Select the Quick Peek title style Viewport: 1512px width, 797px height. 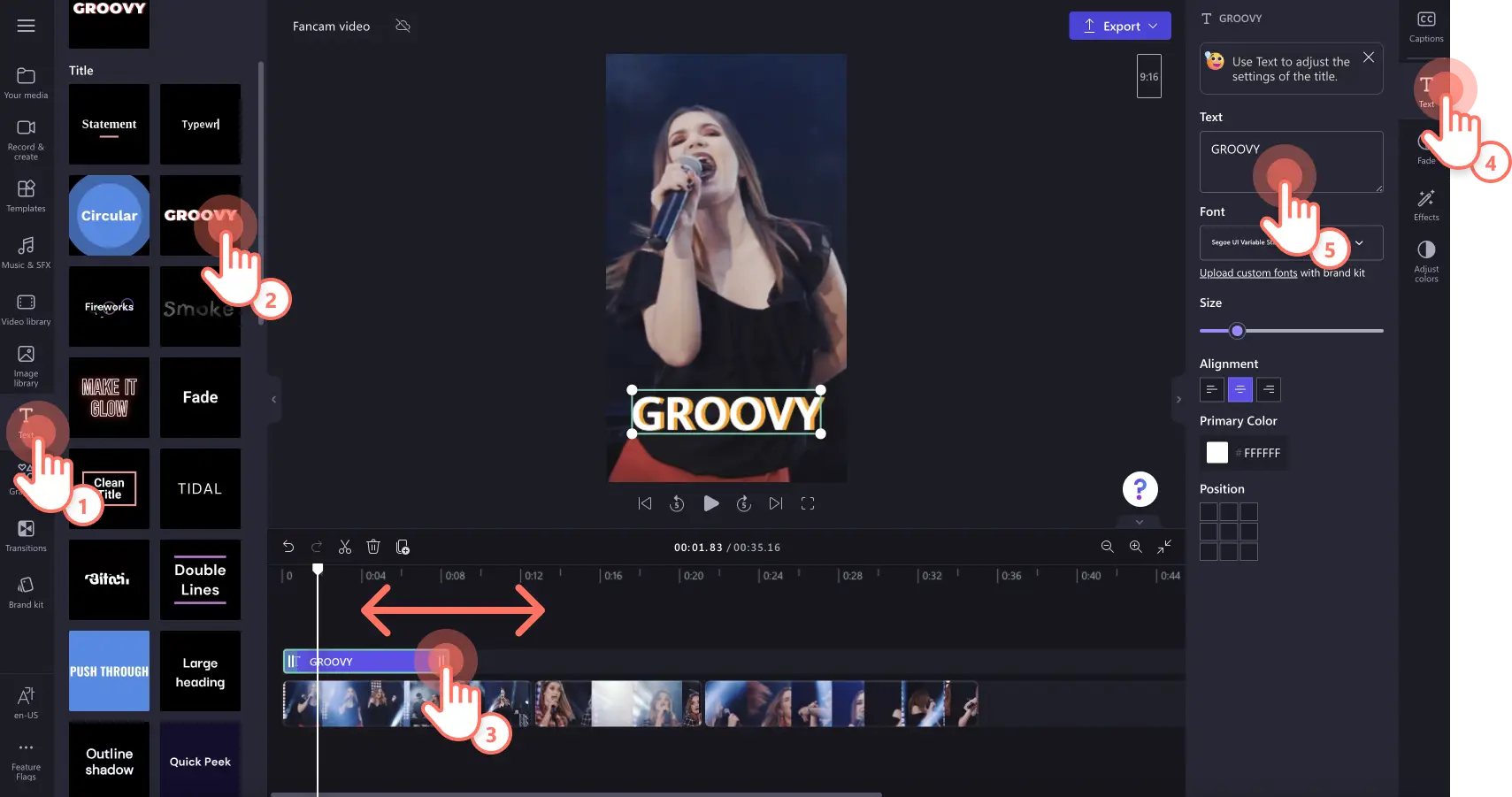[x=200, y=760]
